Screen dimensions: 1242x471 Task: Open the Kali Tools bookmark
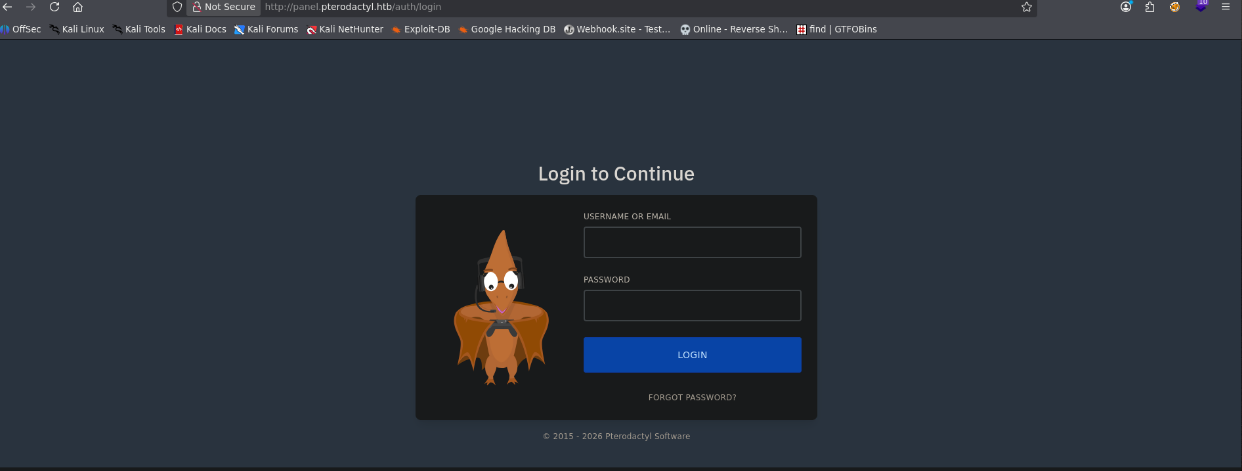coord(139,29)
